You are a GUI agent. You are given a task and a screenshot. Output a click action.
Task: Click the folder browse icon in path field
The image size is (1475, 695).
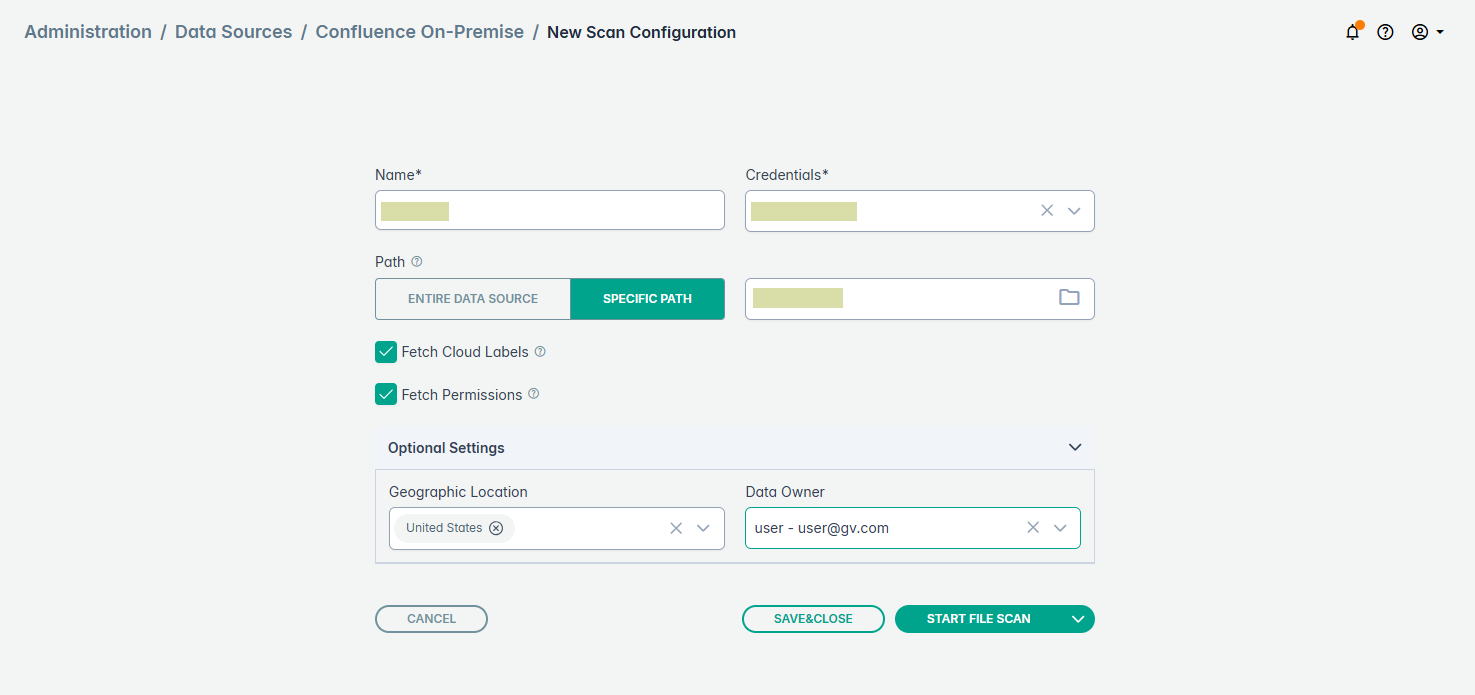click(x=1069, y=298)
